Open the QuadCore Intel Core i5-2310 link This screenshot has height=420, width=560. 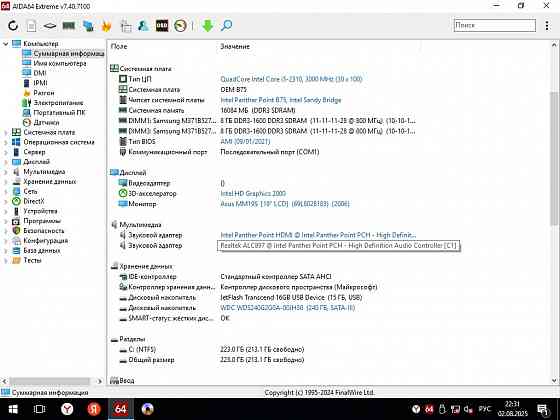coord(291,79)
